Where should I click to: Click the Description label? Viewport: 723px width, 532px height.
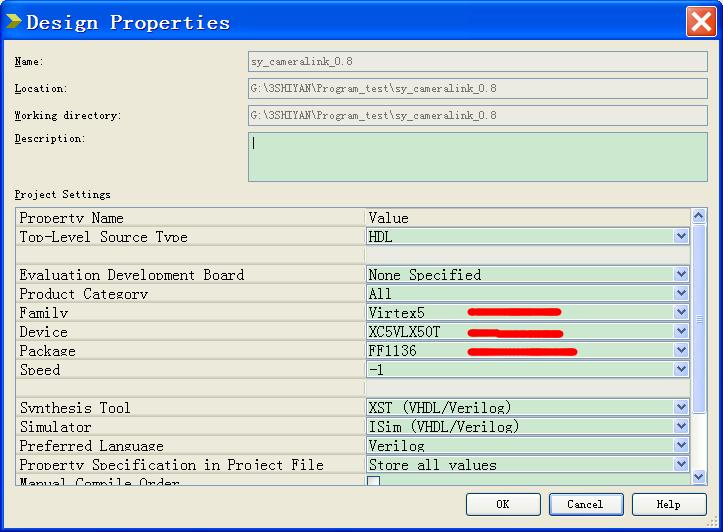[x=50, y=138]
